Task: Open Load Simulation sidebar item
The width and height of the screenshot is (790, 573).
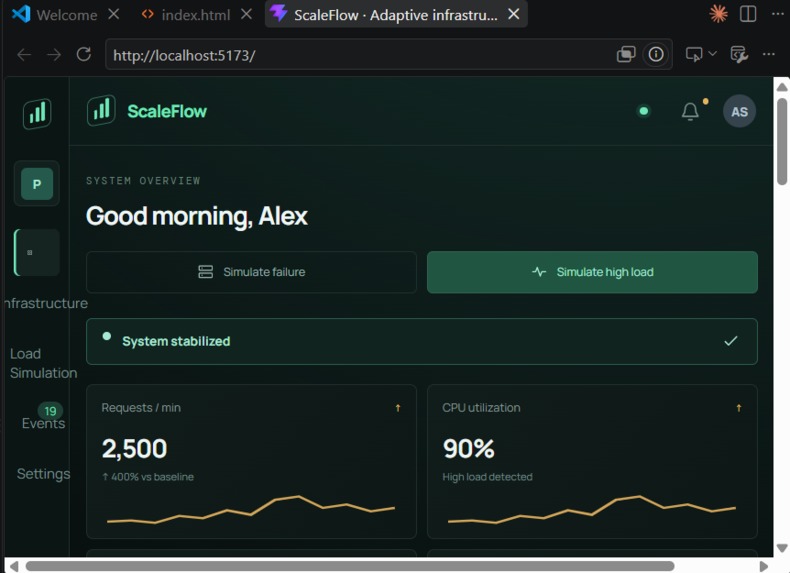Action: [x=43, y=363]
